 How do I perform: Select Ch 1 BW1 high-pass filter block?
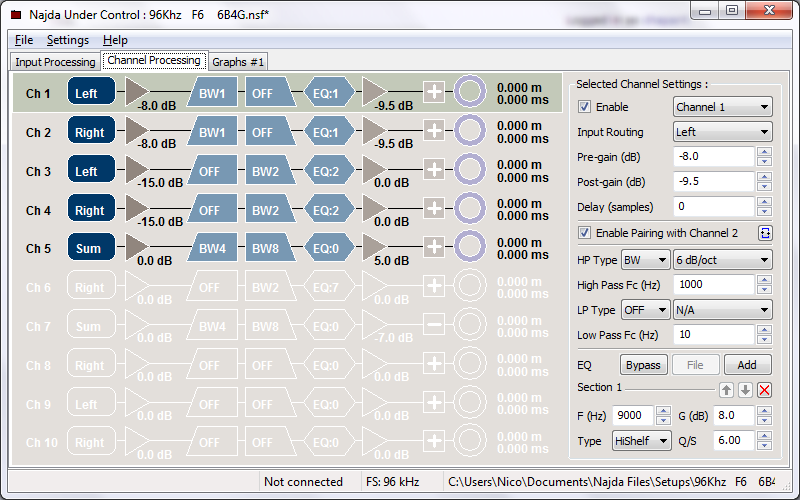click(x=212, y=92)
